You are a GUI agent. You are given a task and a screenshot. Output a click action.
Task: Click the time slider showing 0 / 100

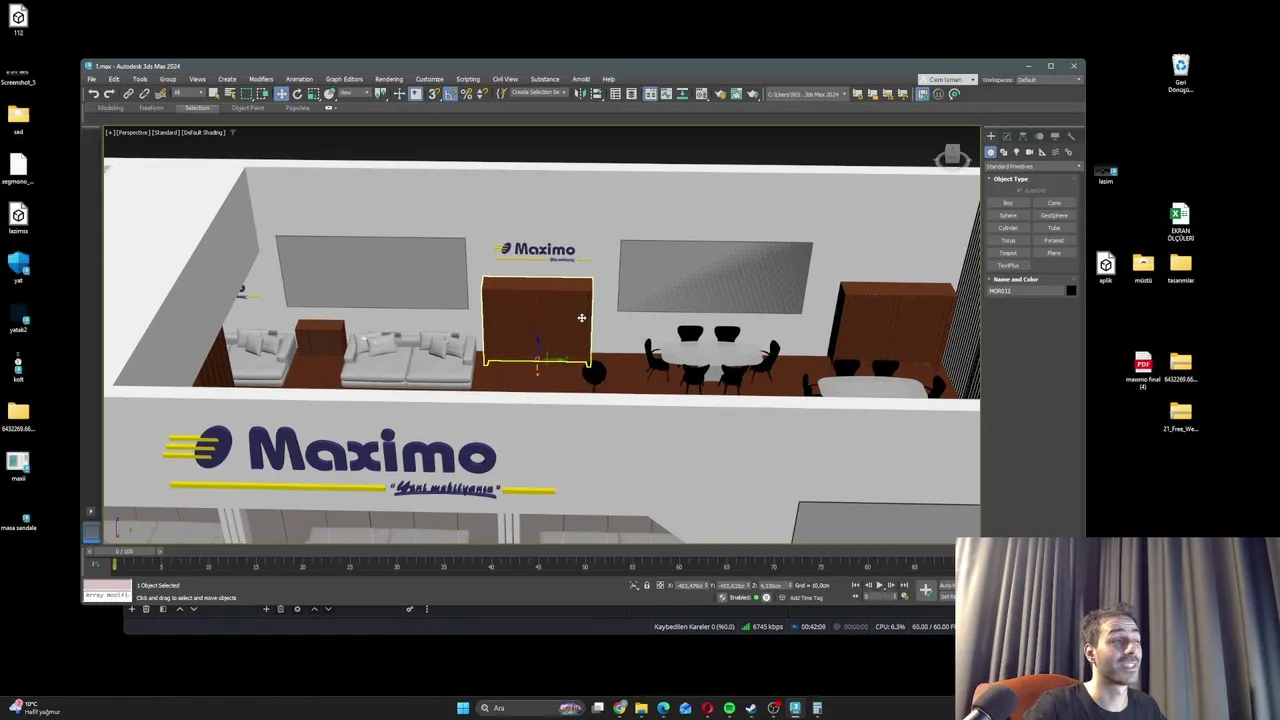click(124, 552)
